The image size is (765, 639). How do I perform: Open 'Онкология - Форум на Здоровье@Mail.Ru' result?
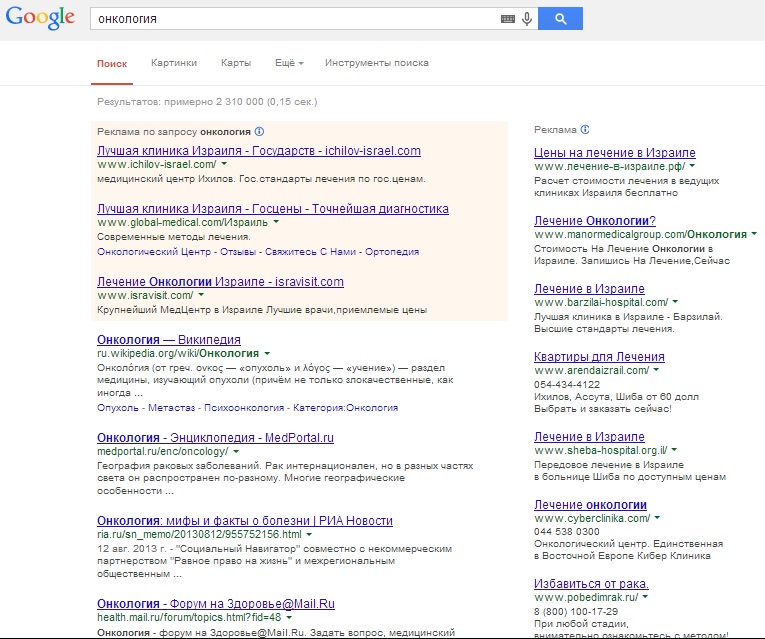tap(216, 604)
